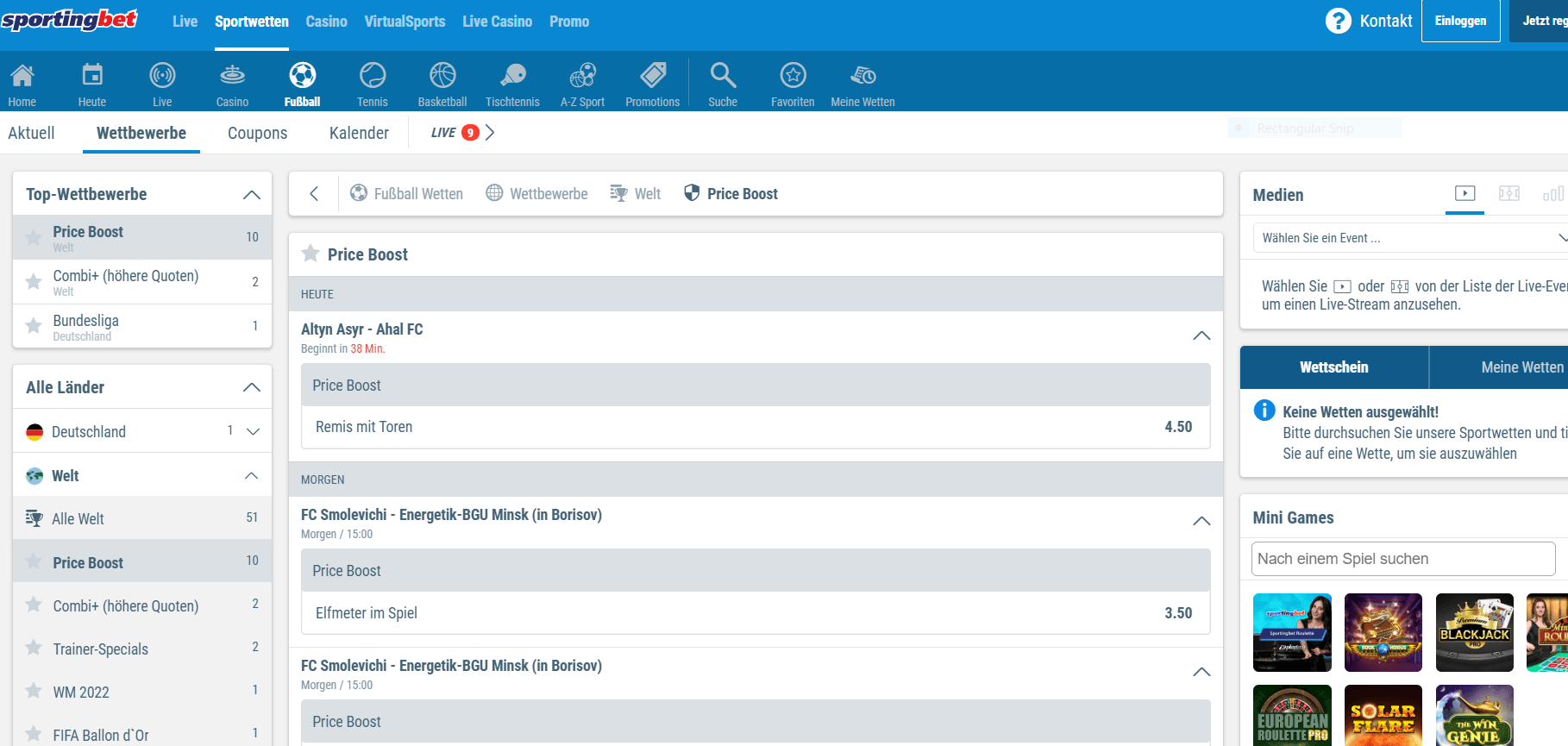Image resolution: width=1568 pixels, height=746 pixels.
Task: Switch Medien to the statistics bars icon
Action: [x=1552, y=193]
